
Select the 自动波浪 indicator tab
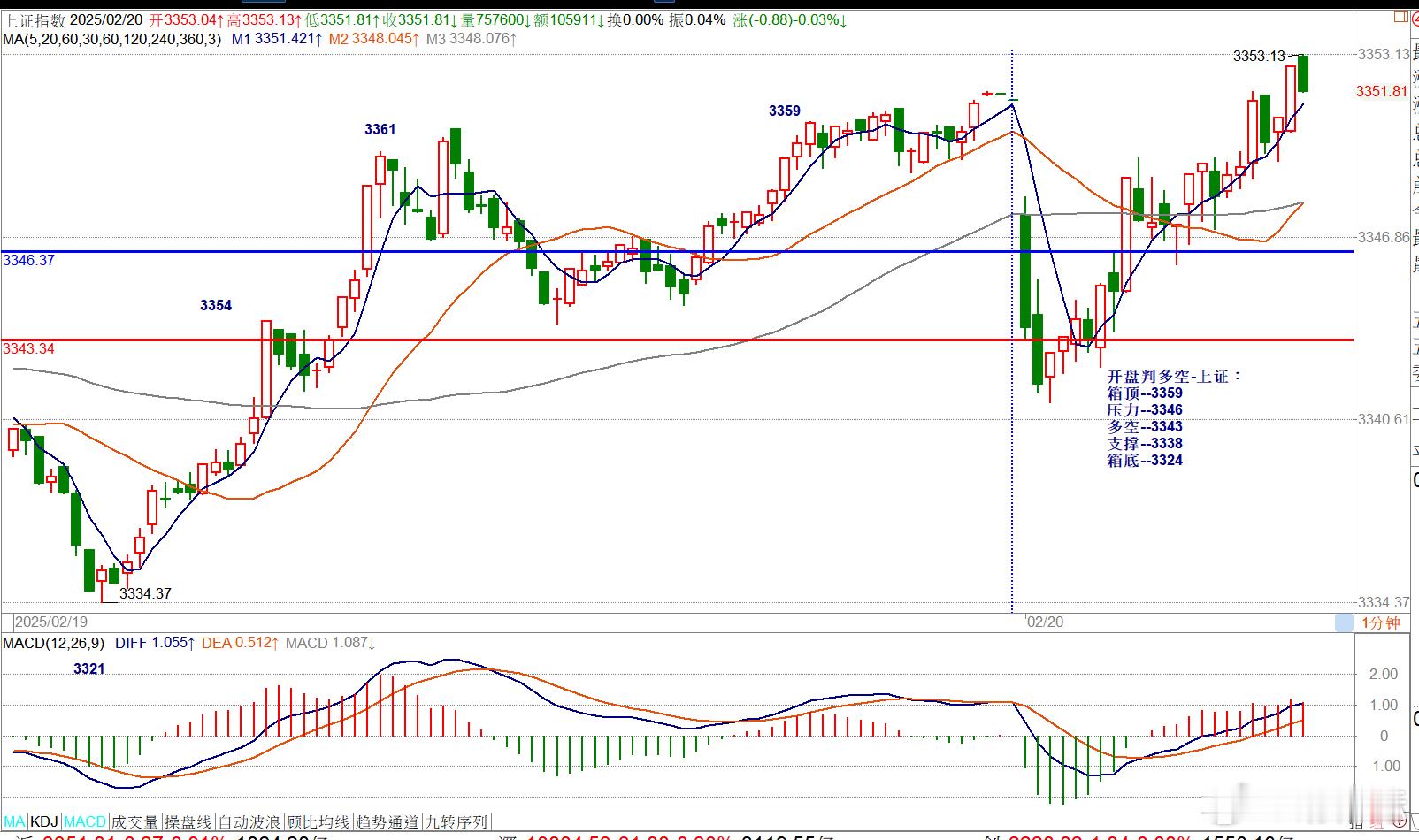pyautogui.click(x=249, y=821)
